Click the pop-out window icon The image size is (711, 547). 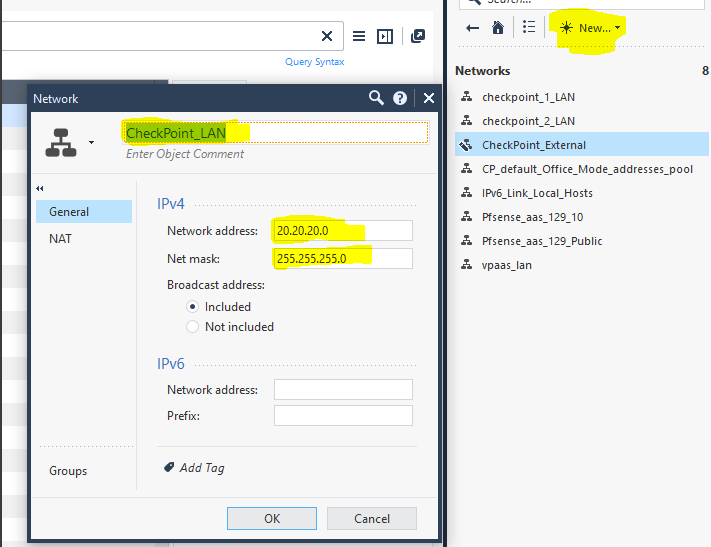pyautogui.click(x=418, y=36)
